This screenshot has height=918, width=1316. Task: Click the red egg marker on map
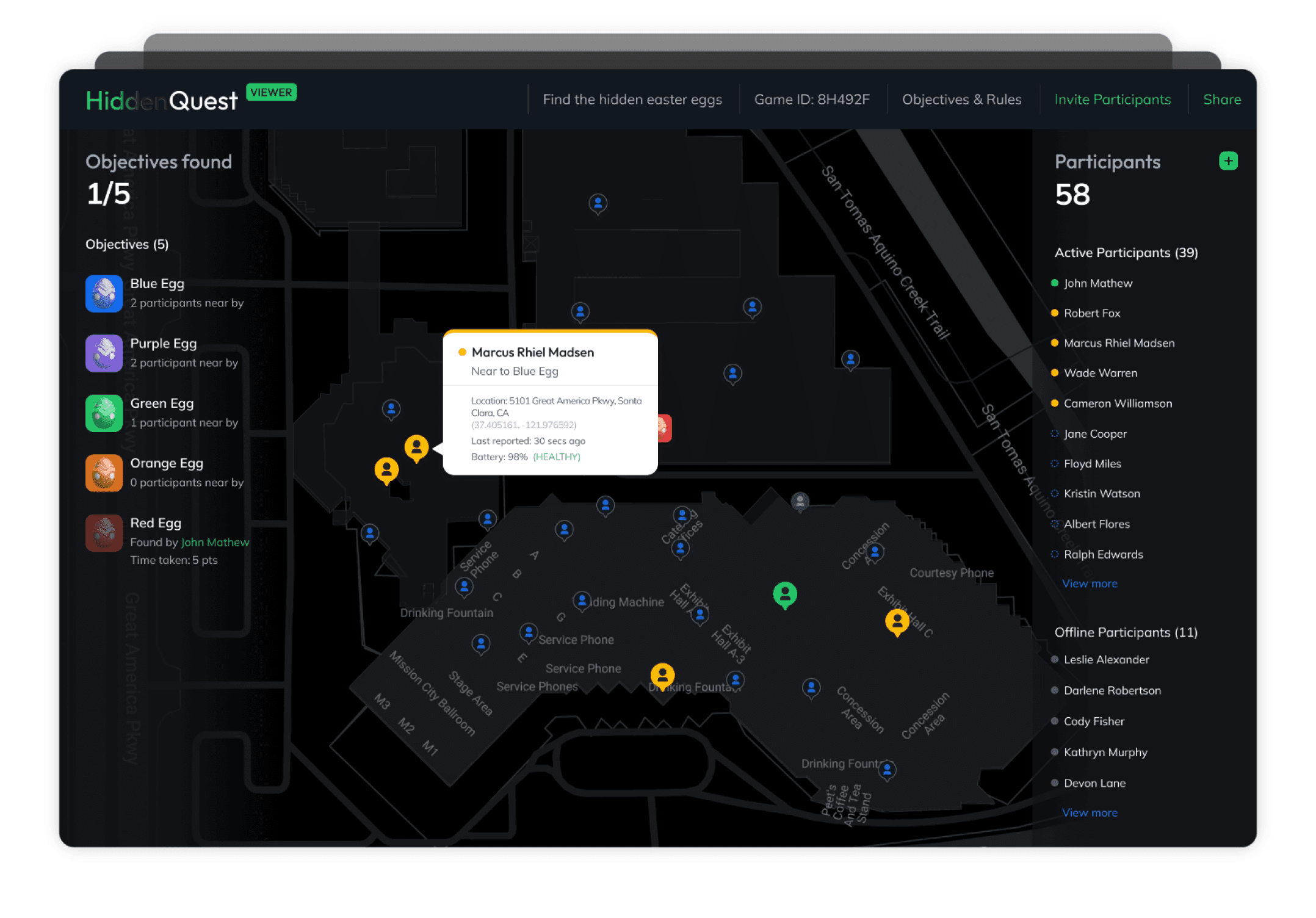tap(664, 428)
